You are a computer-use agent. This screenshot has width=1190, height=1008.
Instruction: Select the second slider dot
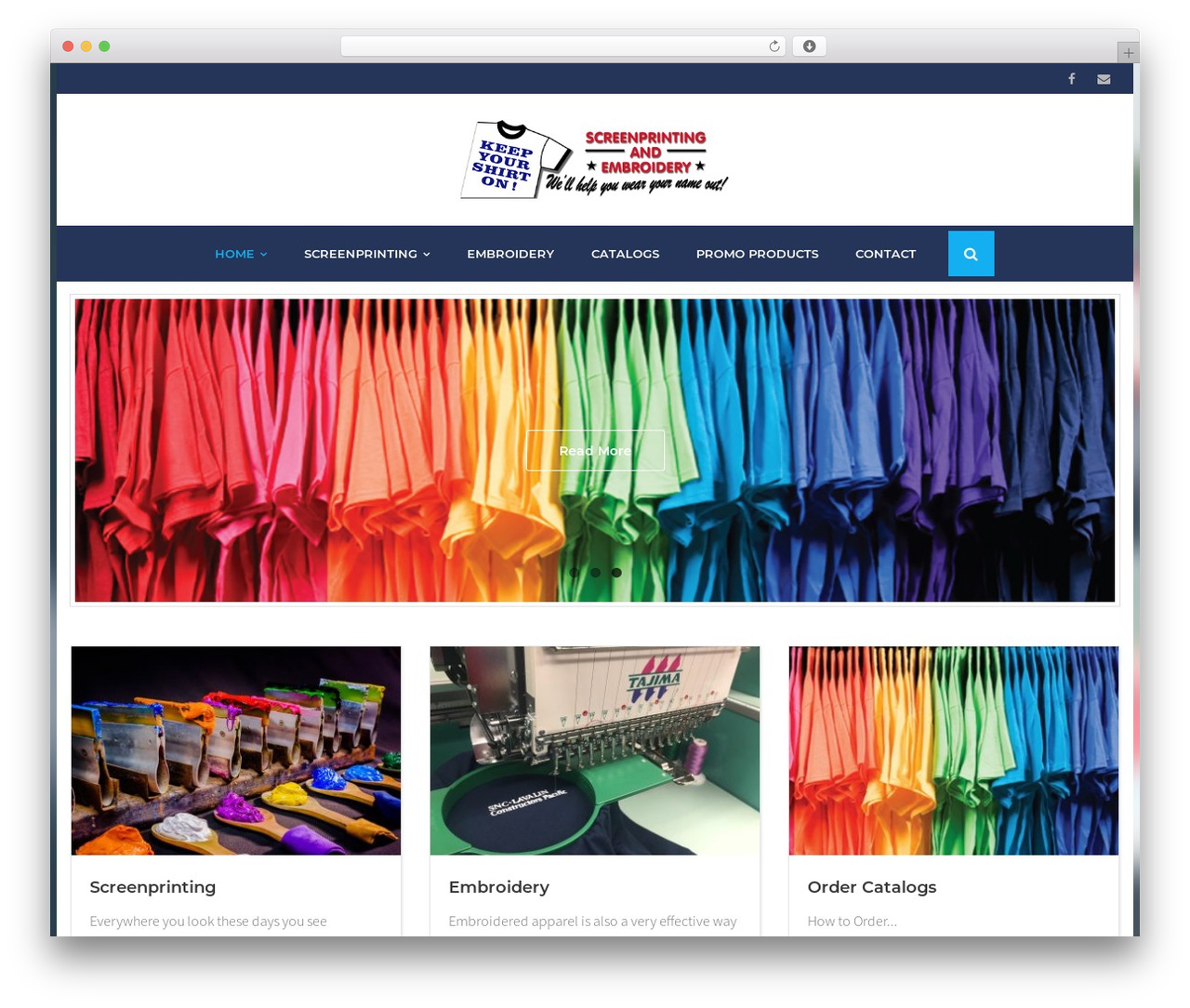595,573
